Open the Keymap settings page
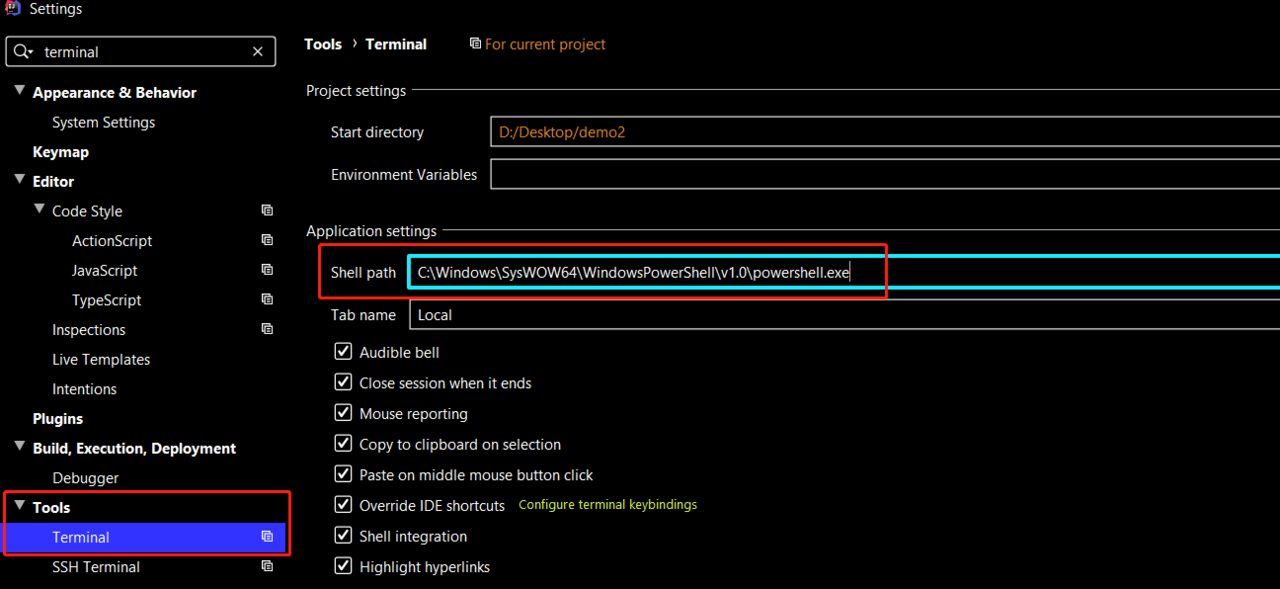 (61, 152)
